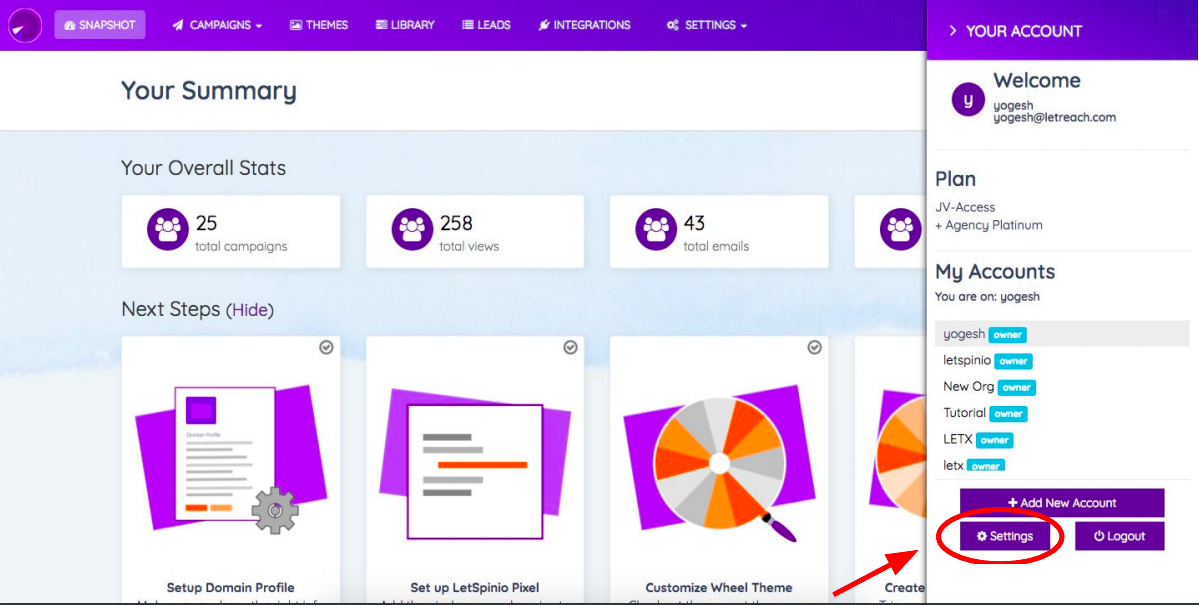Click the owner badge beside New Org
The image size is (1199, 605).
(1017, 388)
